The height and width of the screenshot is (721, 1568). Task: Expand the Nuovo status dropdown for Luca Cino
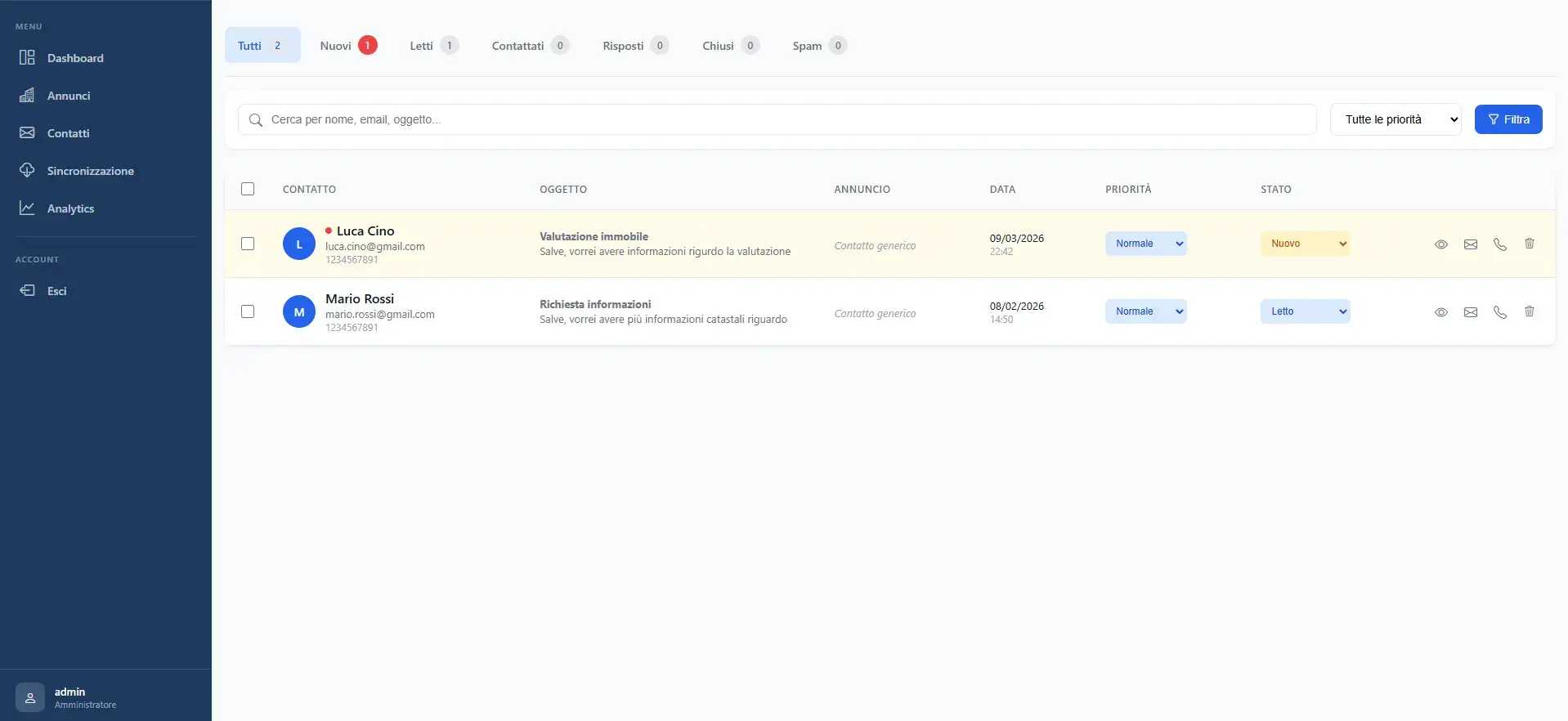[1305, 244]
